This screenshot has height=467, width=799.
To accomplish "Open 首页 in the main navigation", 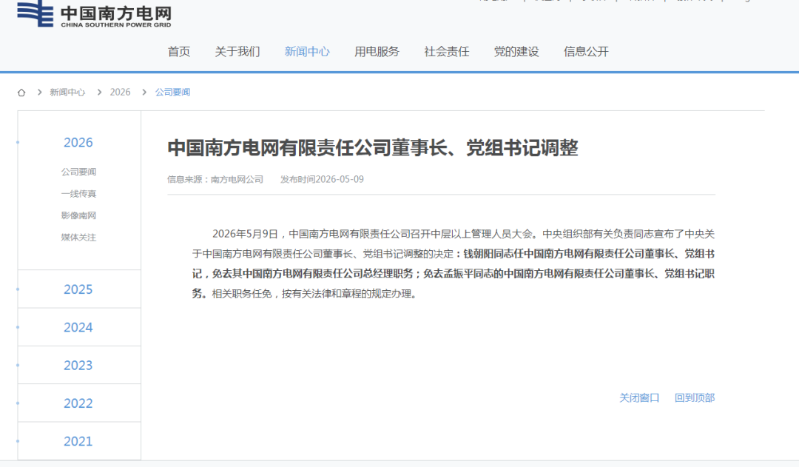I will tap(179, 51).
